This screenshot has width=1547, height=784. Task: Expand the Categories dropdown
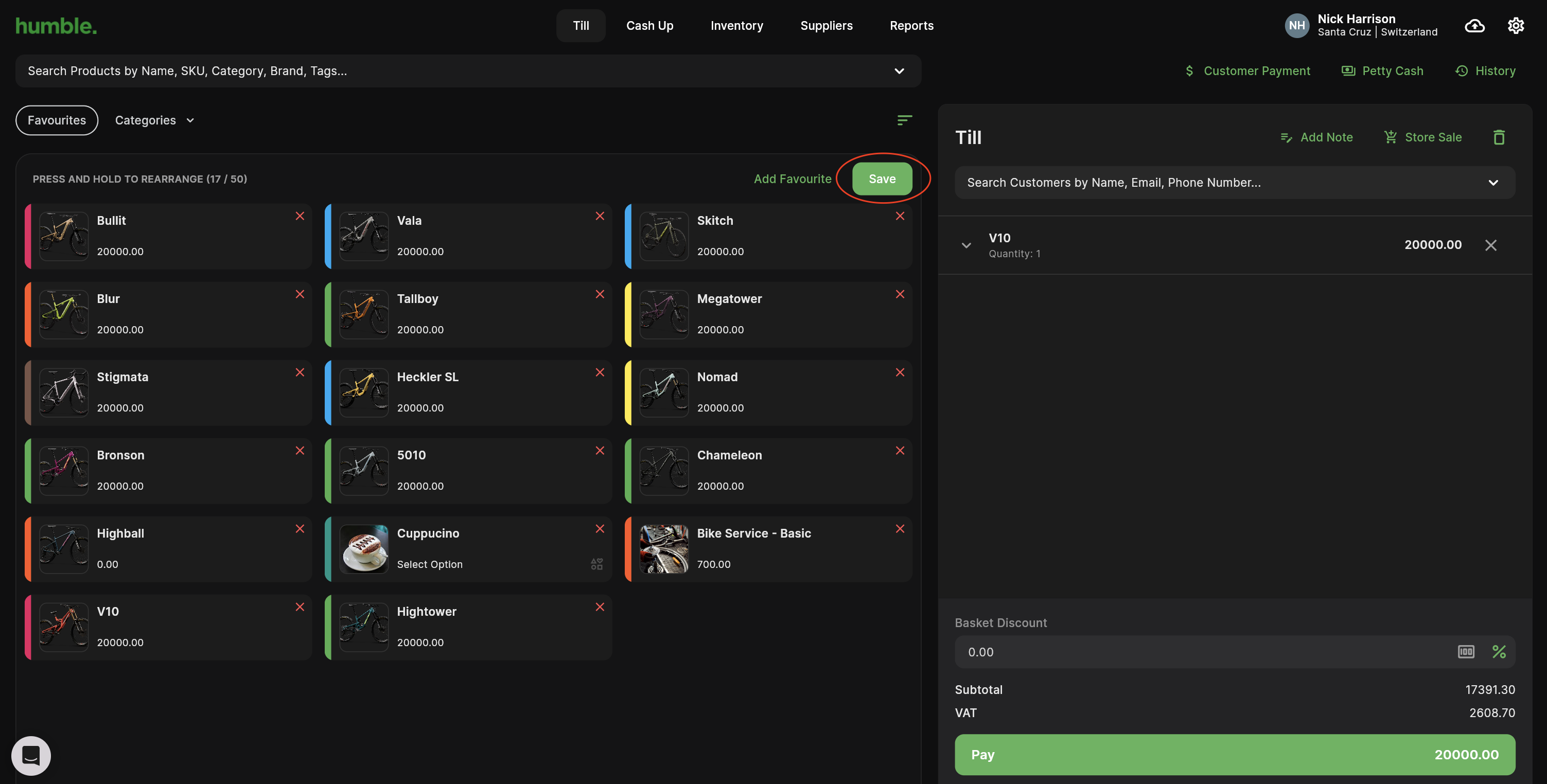154,120
